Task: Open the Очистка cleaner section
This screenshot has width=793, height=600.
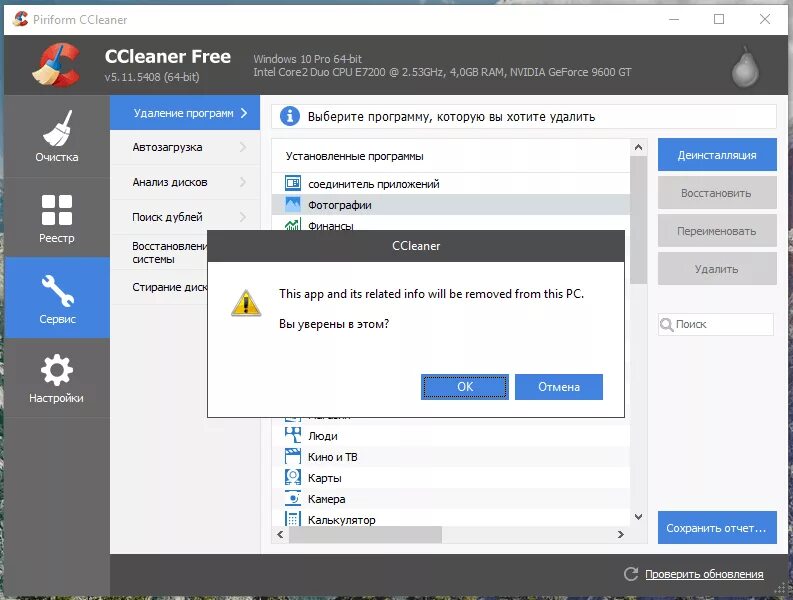Action: point(57,137)
